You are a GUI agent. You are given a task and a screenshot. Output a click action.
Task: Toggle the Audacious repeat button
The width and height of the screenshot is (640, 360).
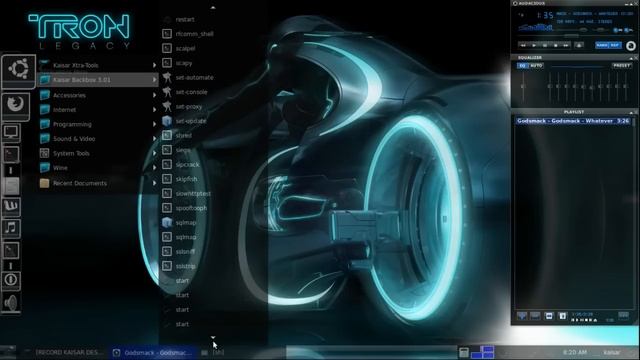[615, 45]
